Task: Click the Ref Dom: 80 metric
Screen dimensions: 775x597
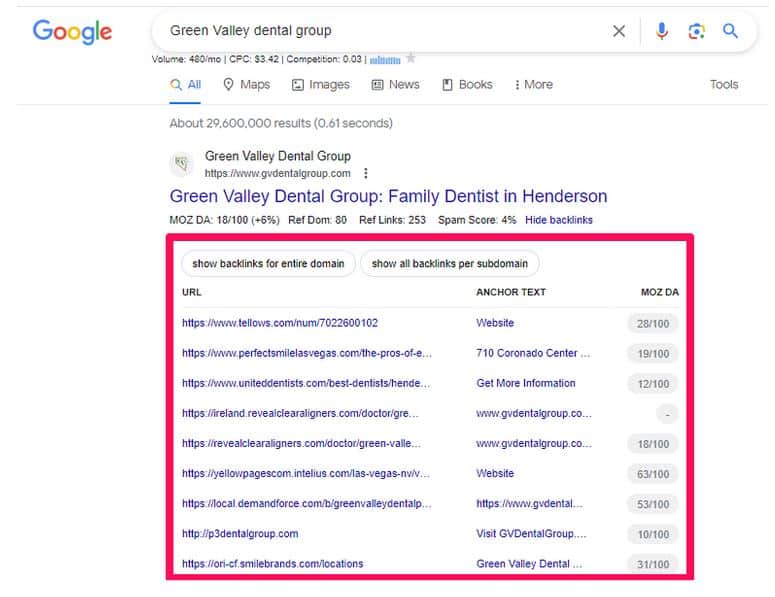Action: click(x=317, y=220)
